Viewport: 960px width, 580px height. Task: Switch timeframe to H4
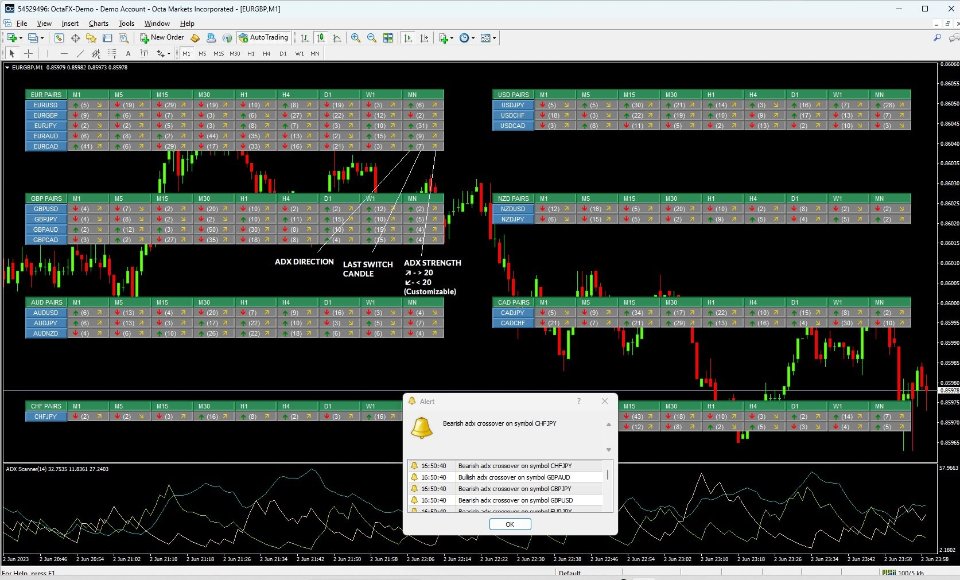point(266,54)
